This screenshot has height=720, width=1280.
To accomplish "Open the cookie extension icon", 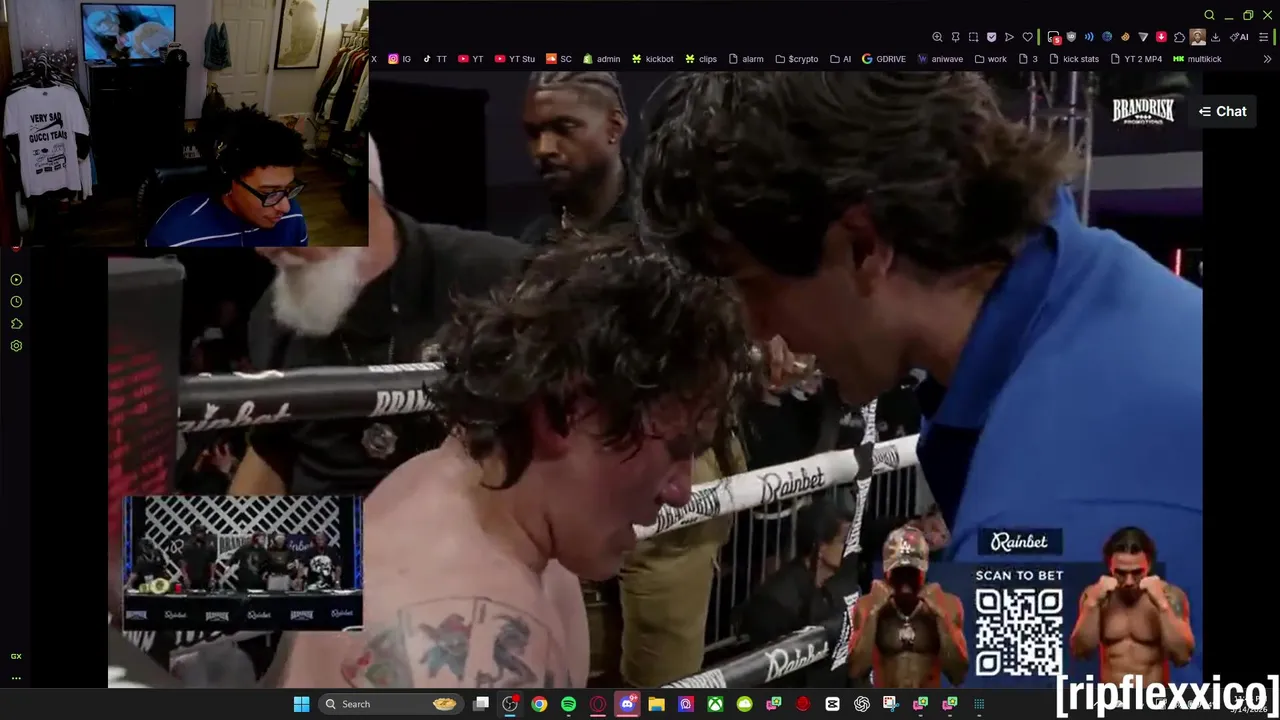I will click(1125, 37).
